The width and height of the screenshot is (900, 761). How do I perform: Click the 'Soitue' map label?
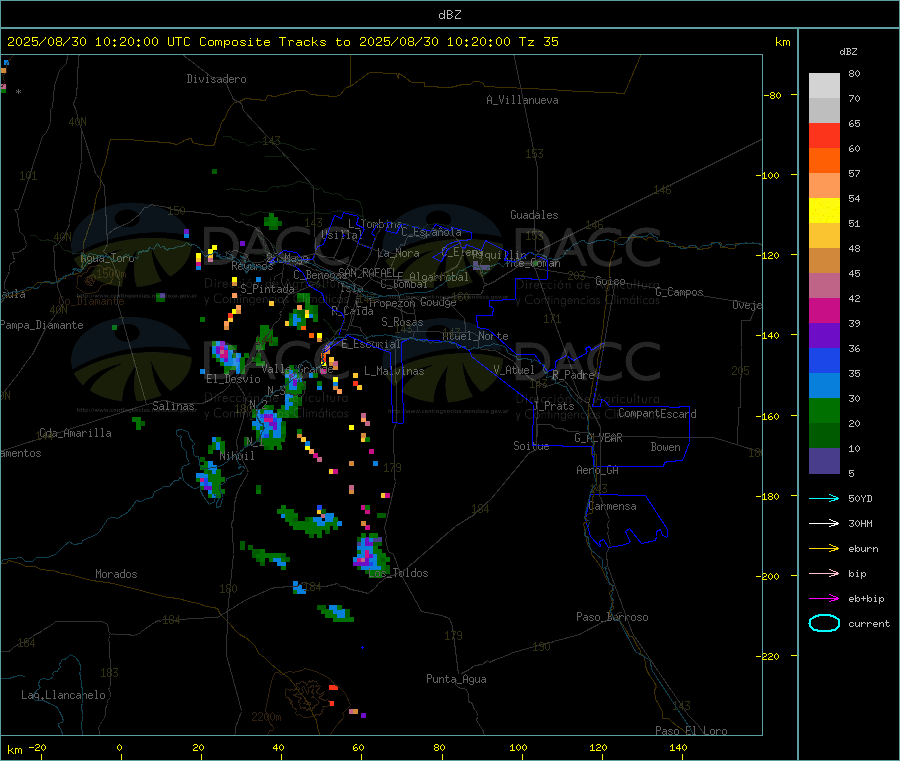coord(531,446)
